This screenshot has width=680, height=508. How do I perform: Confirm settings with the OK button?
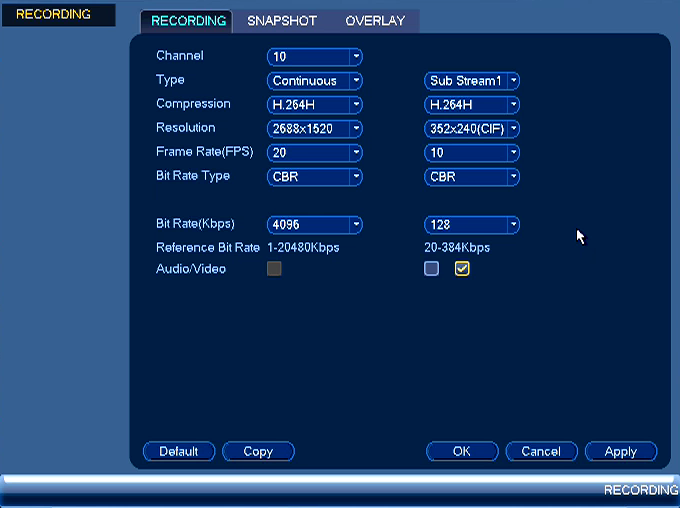[462, 452]
